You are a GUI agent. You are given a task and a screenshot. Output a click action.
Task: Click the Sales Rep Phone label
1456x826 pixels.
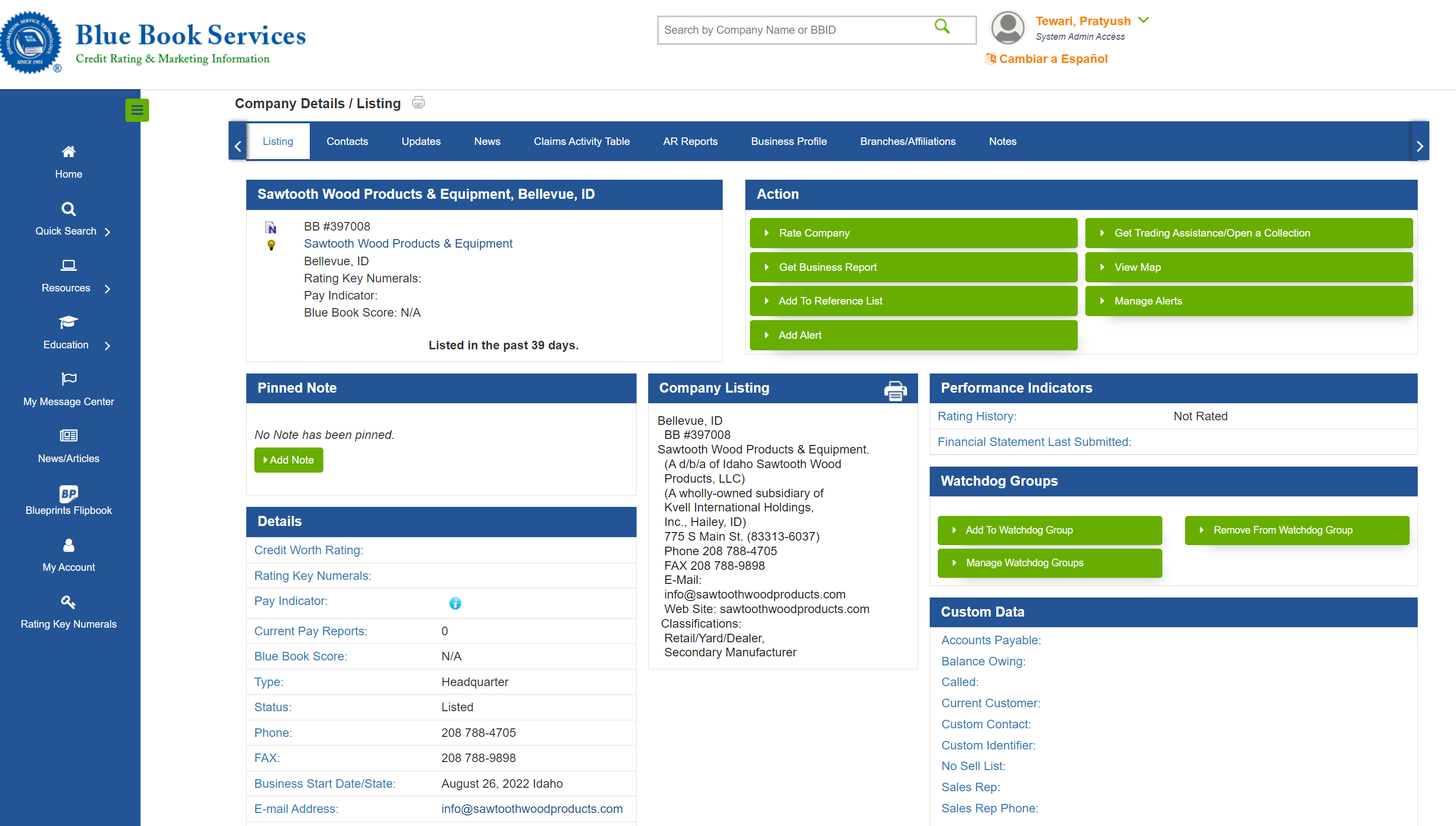coord(990,808)
